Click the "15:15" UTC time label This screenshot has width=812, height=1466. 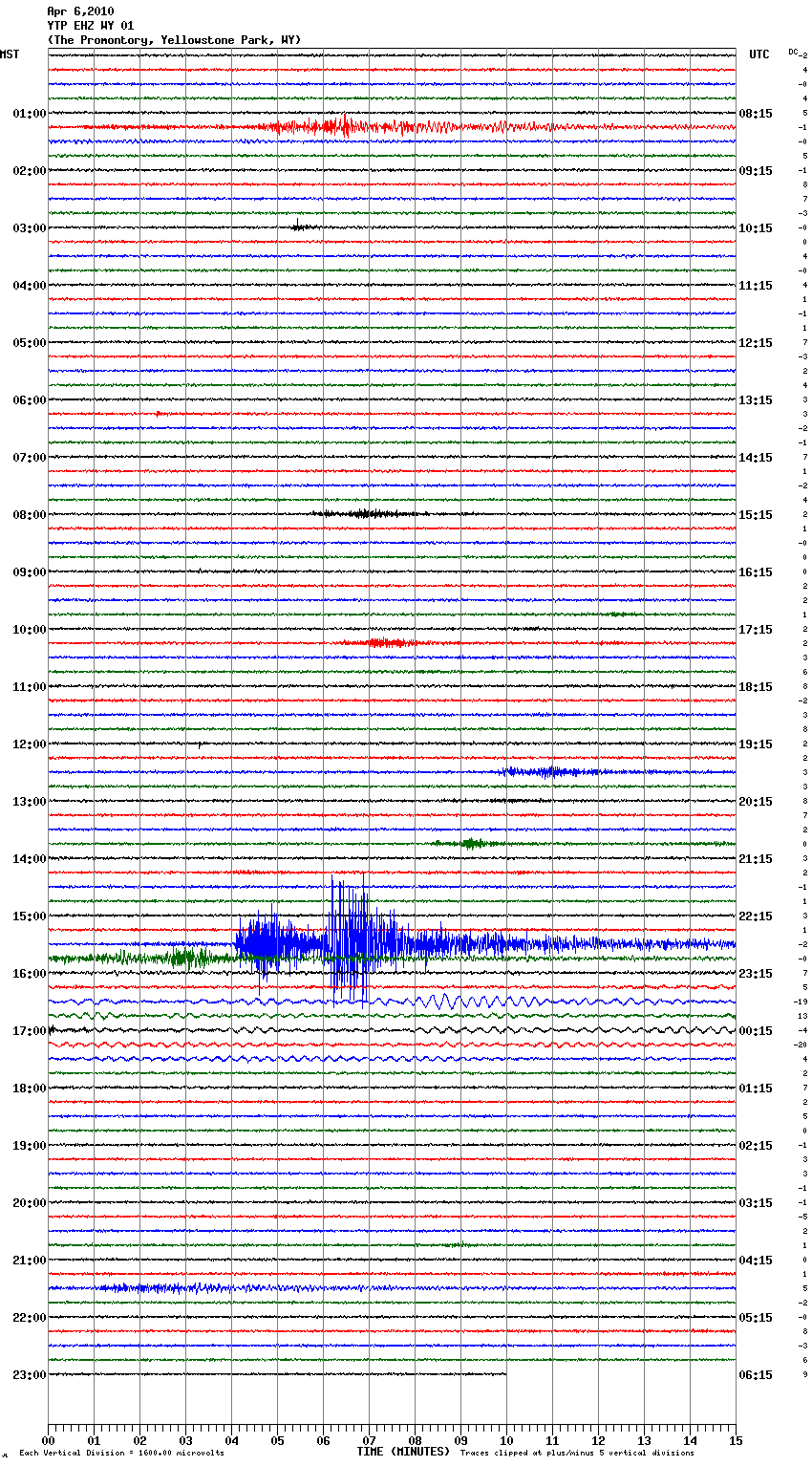tap(756, 515)
